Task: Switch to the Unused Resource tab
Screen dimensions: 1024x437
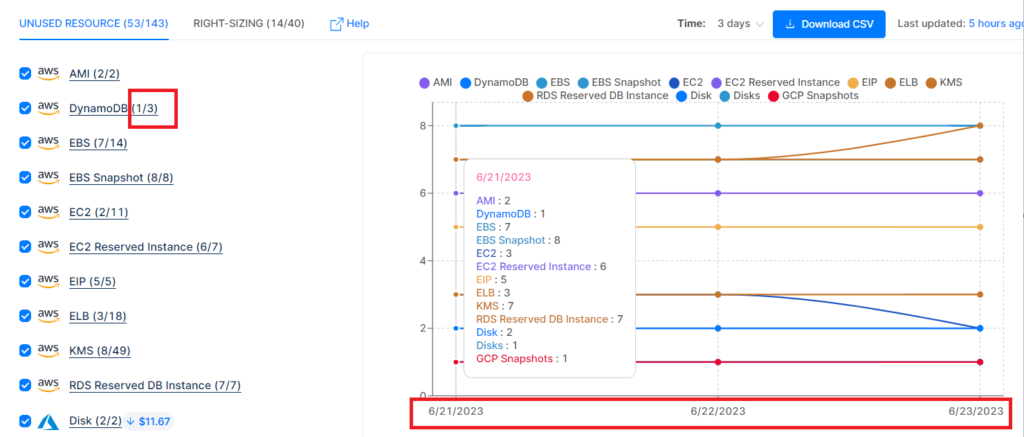Action: (94, 24)
